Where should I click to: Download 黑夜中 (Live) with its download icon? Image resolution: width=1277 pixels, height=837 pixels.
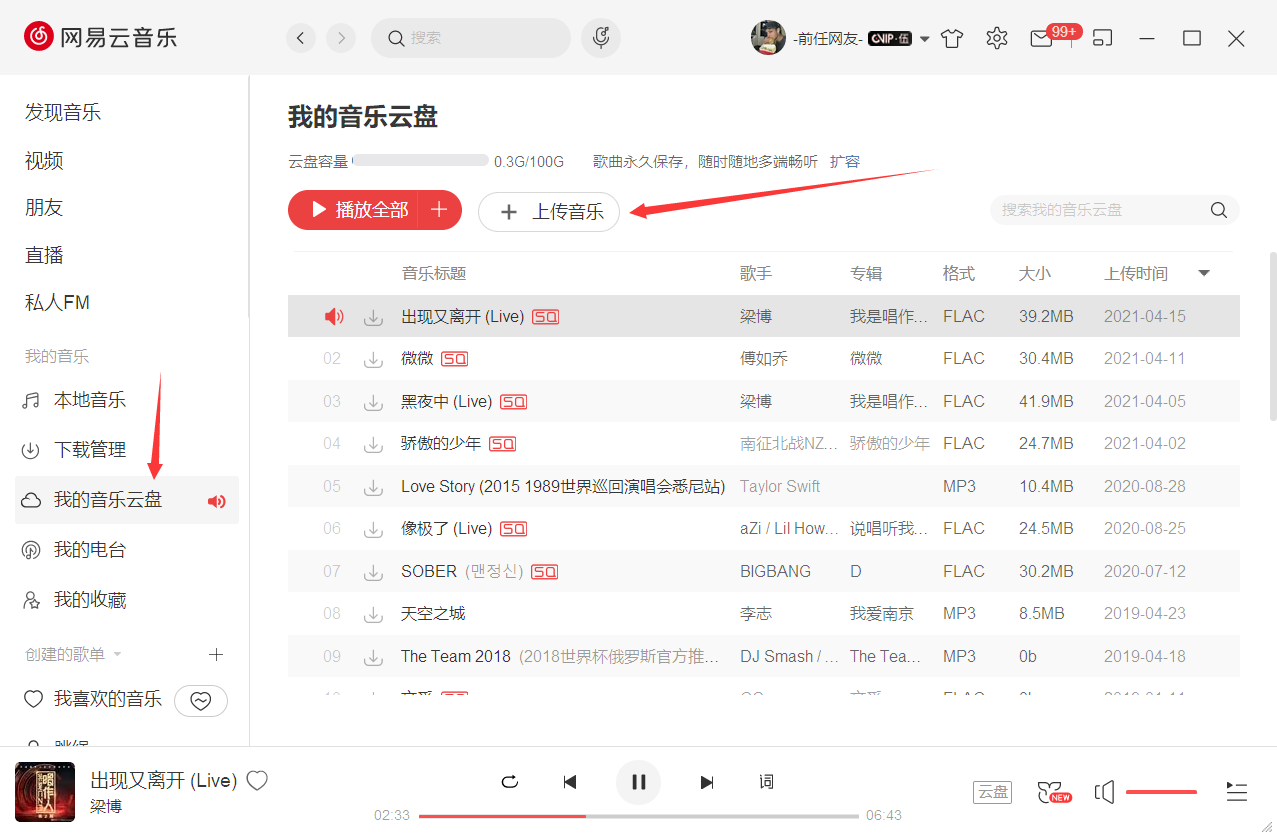point(373,402)
